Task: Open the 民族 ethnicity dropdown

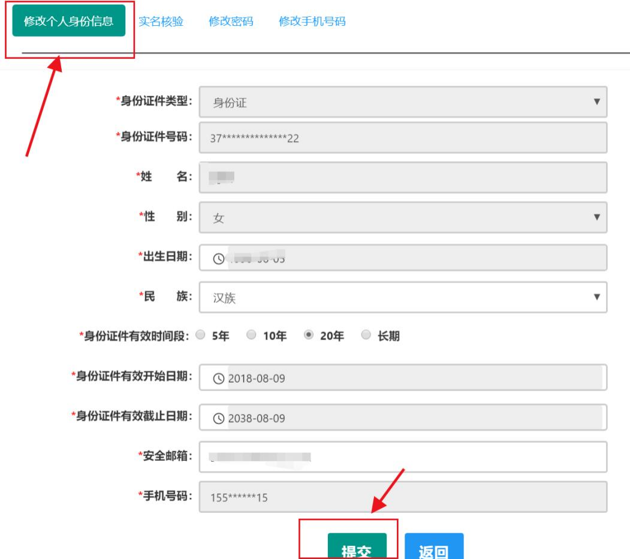Action: pos(402,297)
